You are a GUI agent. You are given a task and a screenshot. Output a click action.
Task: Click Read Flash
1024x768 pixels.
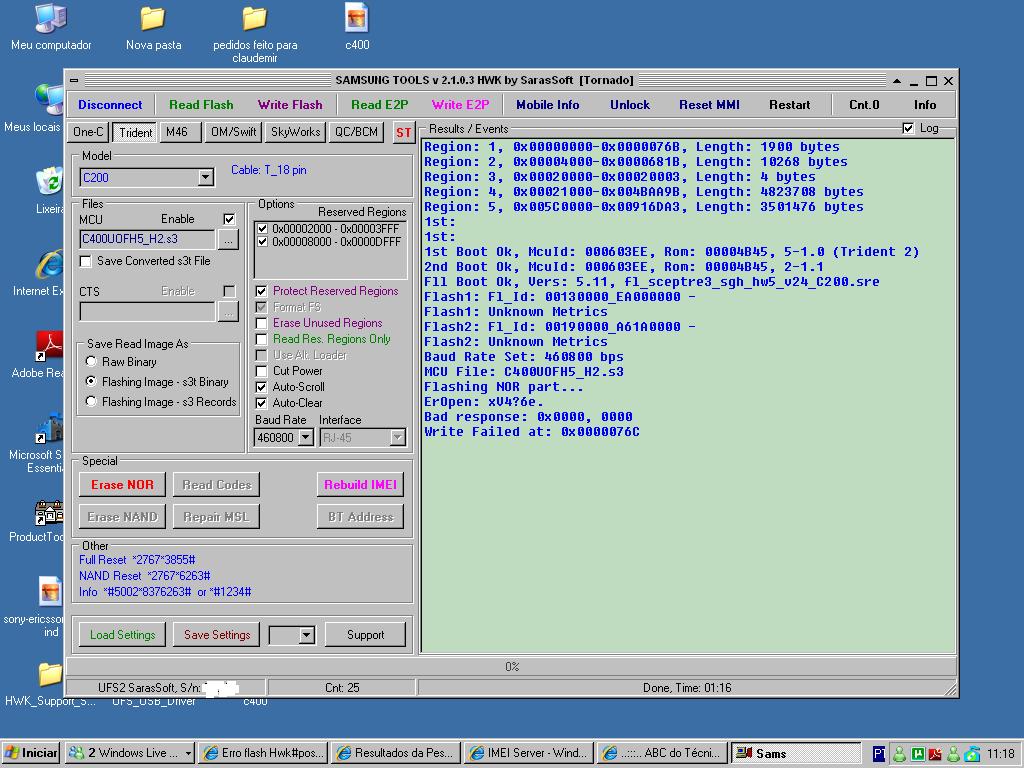[201, 104]
